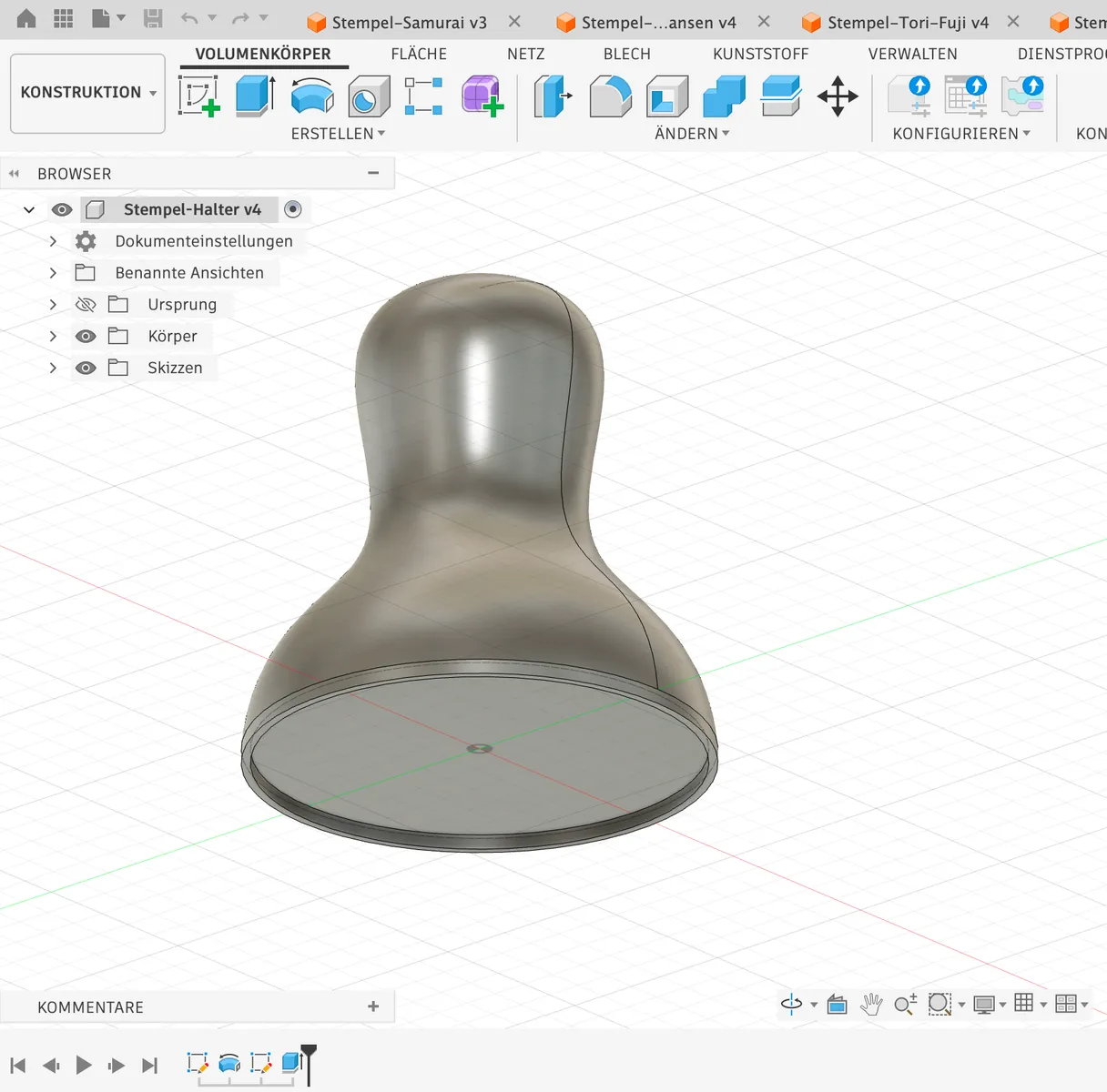The image size is (1107, 1092).
Task: Hide the Skizzen folder
Action: pyautogui.click(x=86, y=368)
